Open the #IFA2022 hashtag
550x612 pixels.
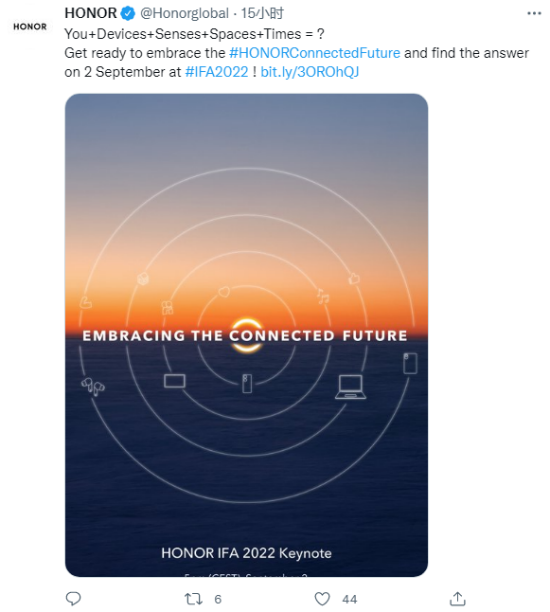coord(217,72)
